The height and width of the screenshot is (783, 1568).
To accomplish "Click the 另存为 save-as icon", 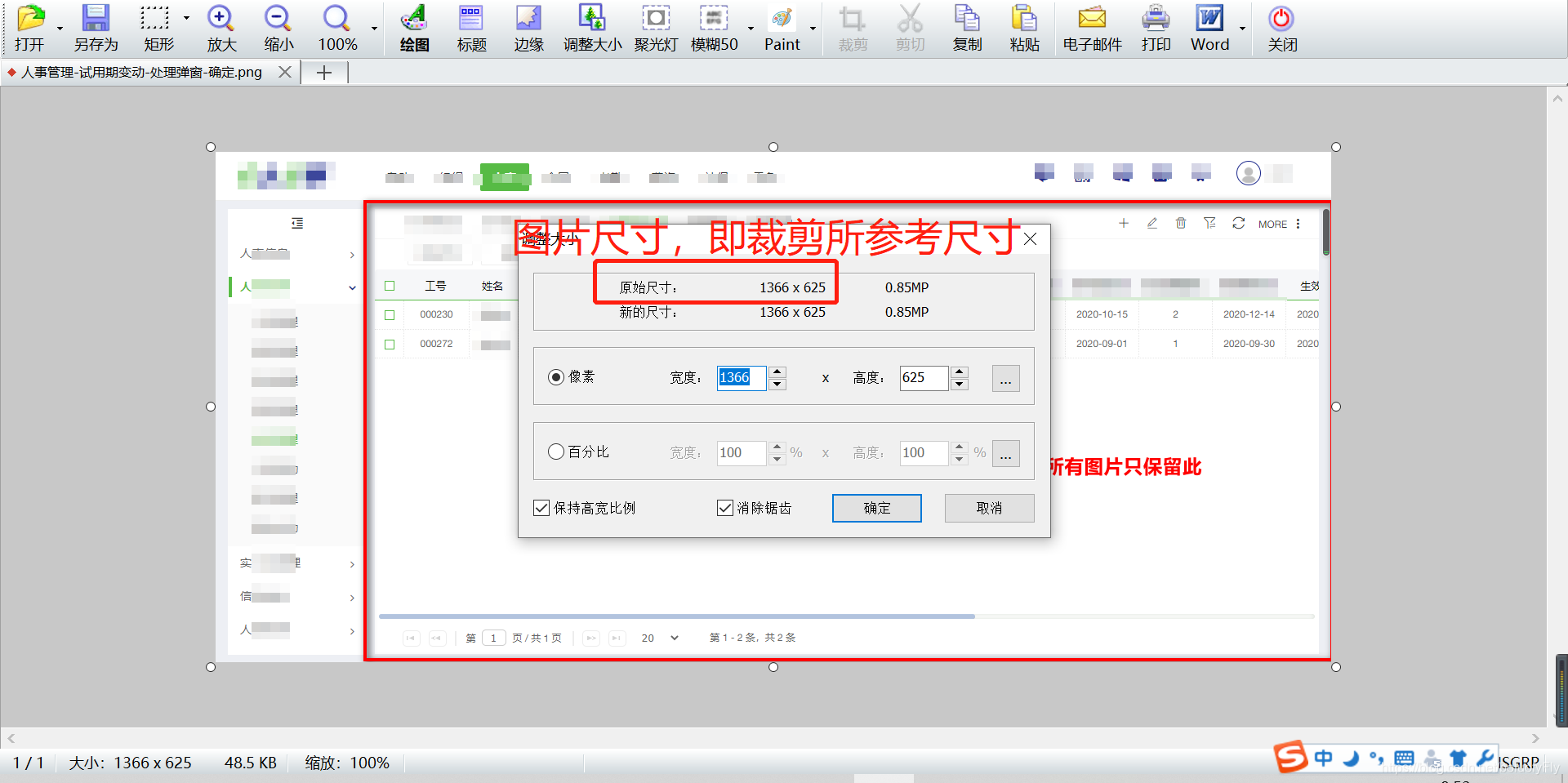I will [96, 28].
